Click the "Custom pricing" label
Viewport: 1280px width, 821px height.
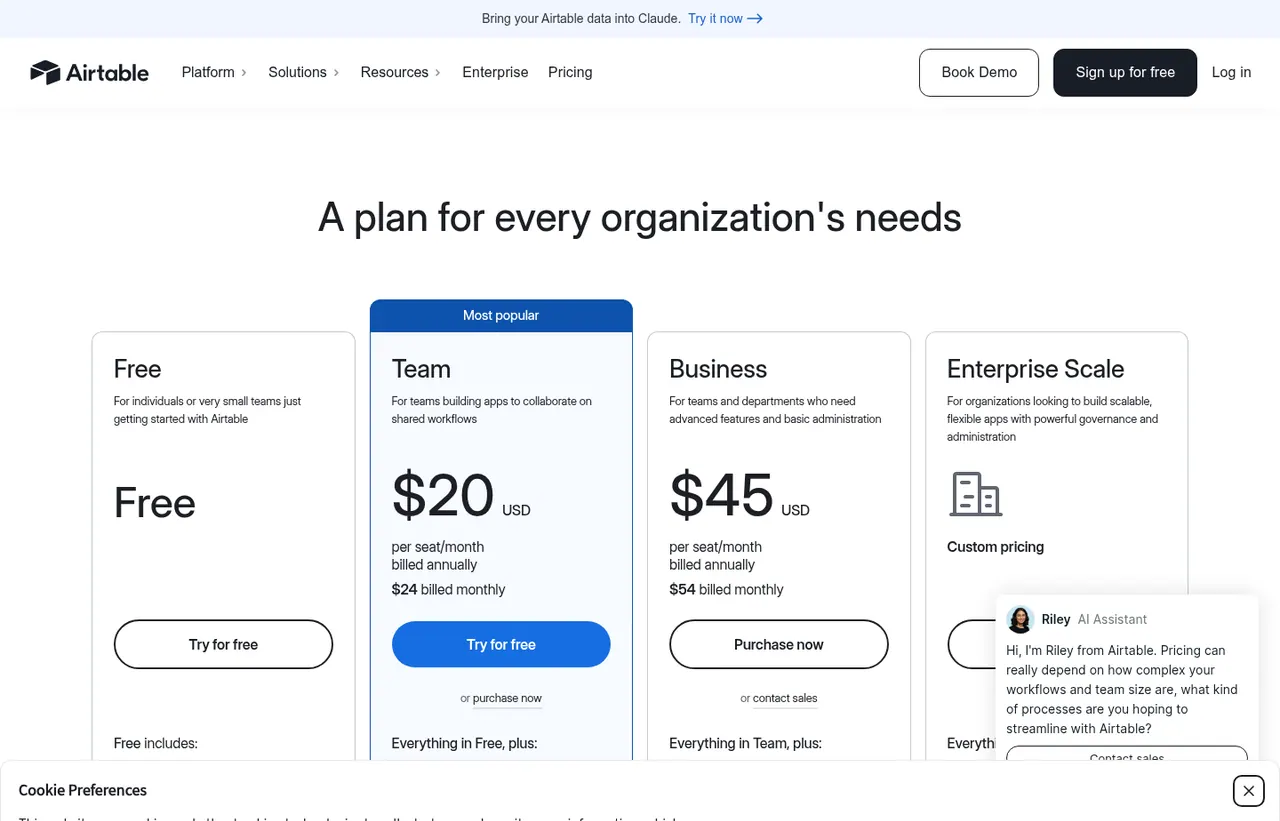(995, 547)
